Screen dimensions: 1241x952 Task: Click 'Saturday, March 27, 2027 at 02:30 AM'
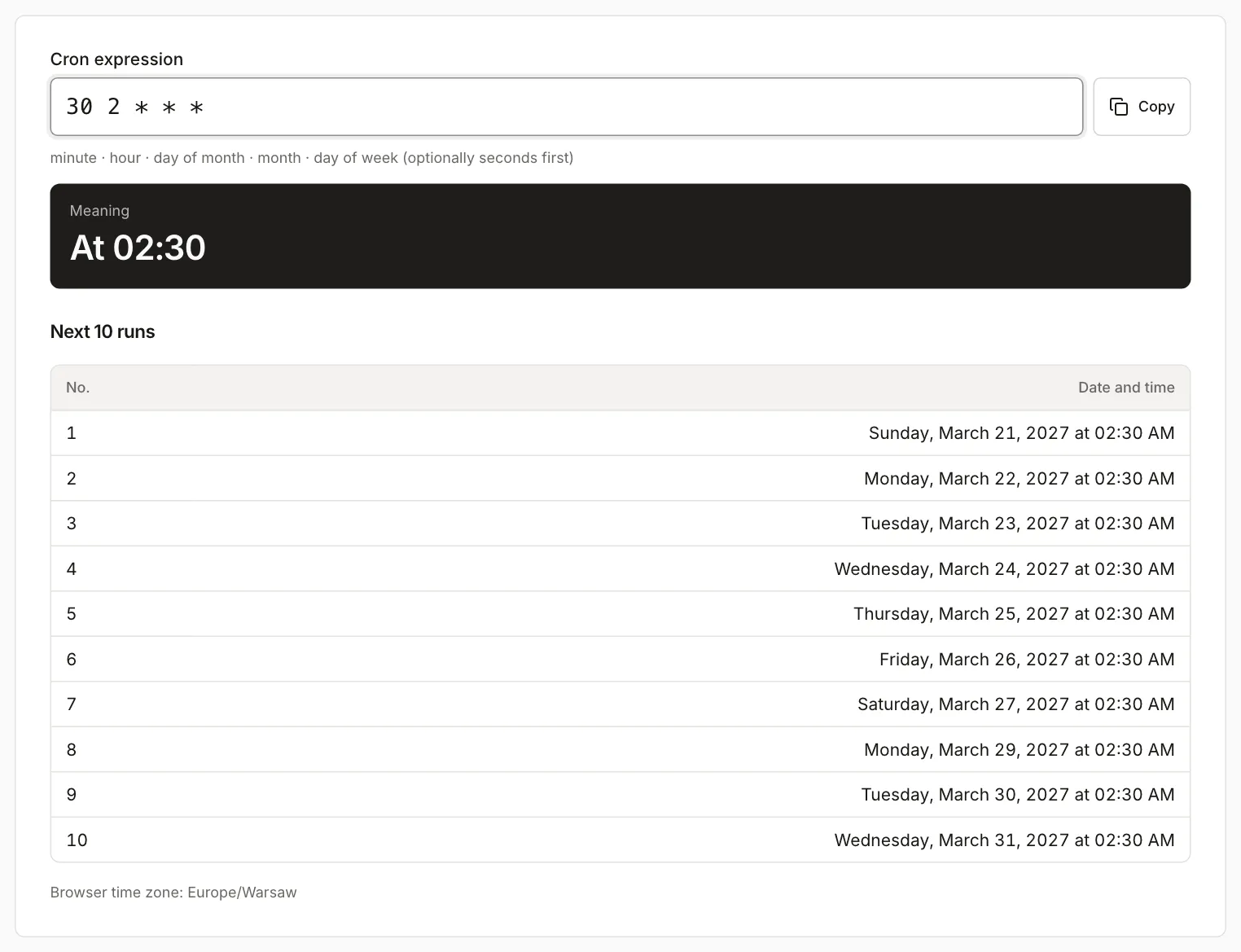tap(1015, 704)
